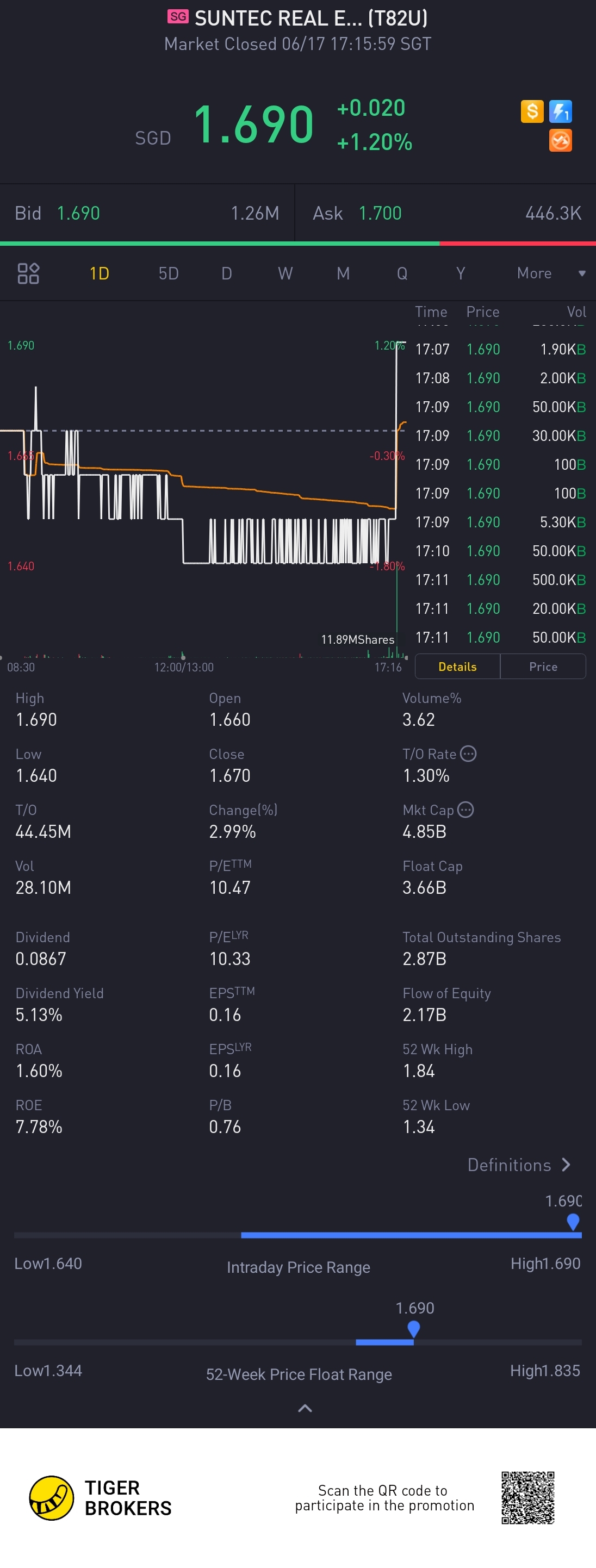This screenshot has height=1568, width=596.
Task: Tap the Intraday Price Range marker
Action: [x=573, y=1221]
